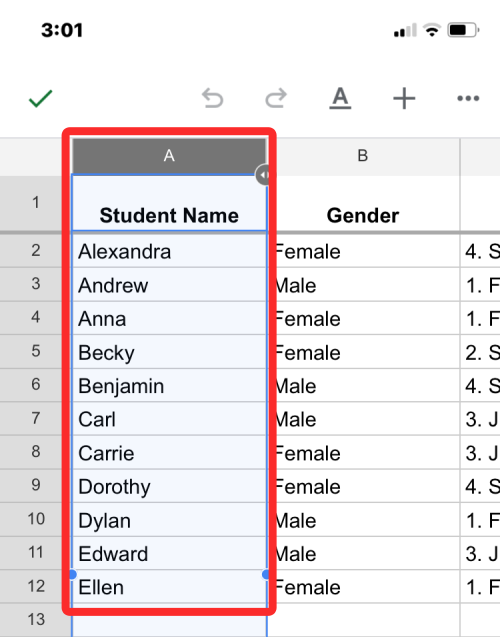
Task: Click the cell containing Benjamin
Action: pos(169,385)
